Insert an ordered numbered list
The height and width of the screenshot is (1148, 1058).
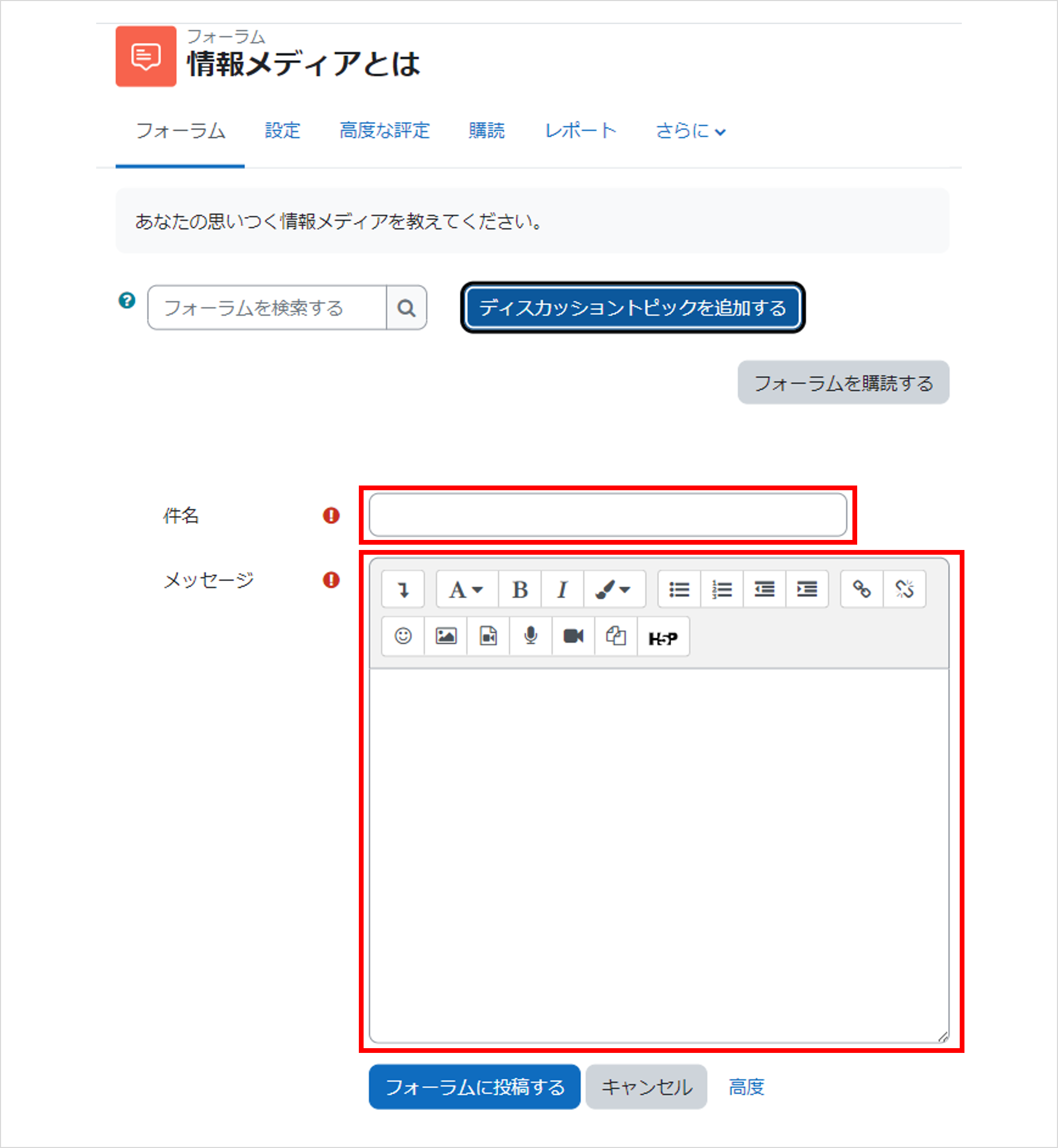tap(722, 589)
